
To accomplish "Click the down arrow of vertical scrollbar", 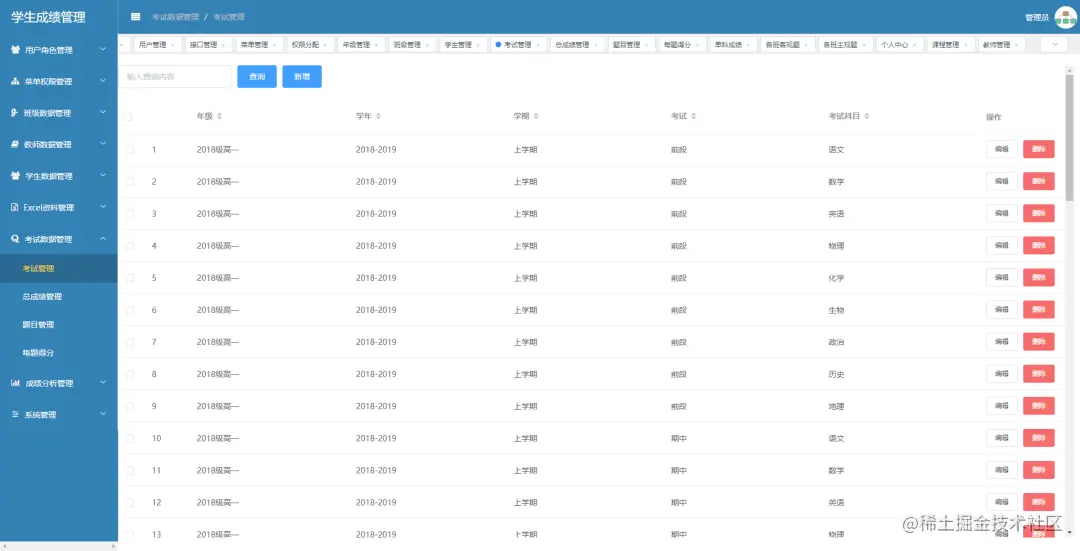I will tap(1070, 532).
